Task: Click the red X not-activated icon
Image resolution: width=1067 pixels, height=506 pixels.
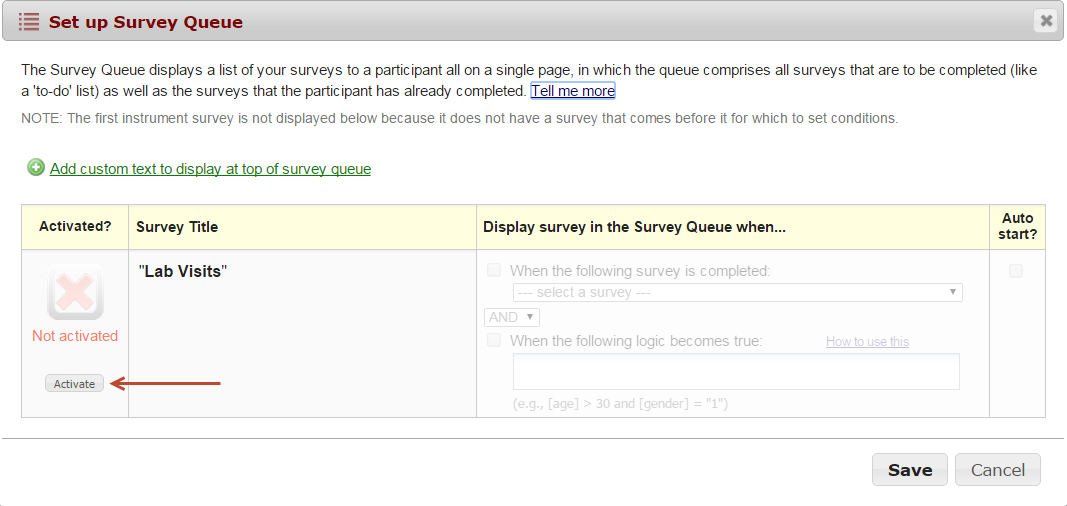Action: click(x=75, y=292)
